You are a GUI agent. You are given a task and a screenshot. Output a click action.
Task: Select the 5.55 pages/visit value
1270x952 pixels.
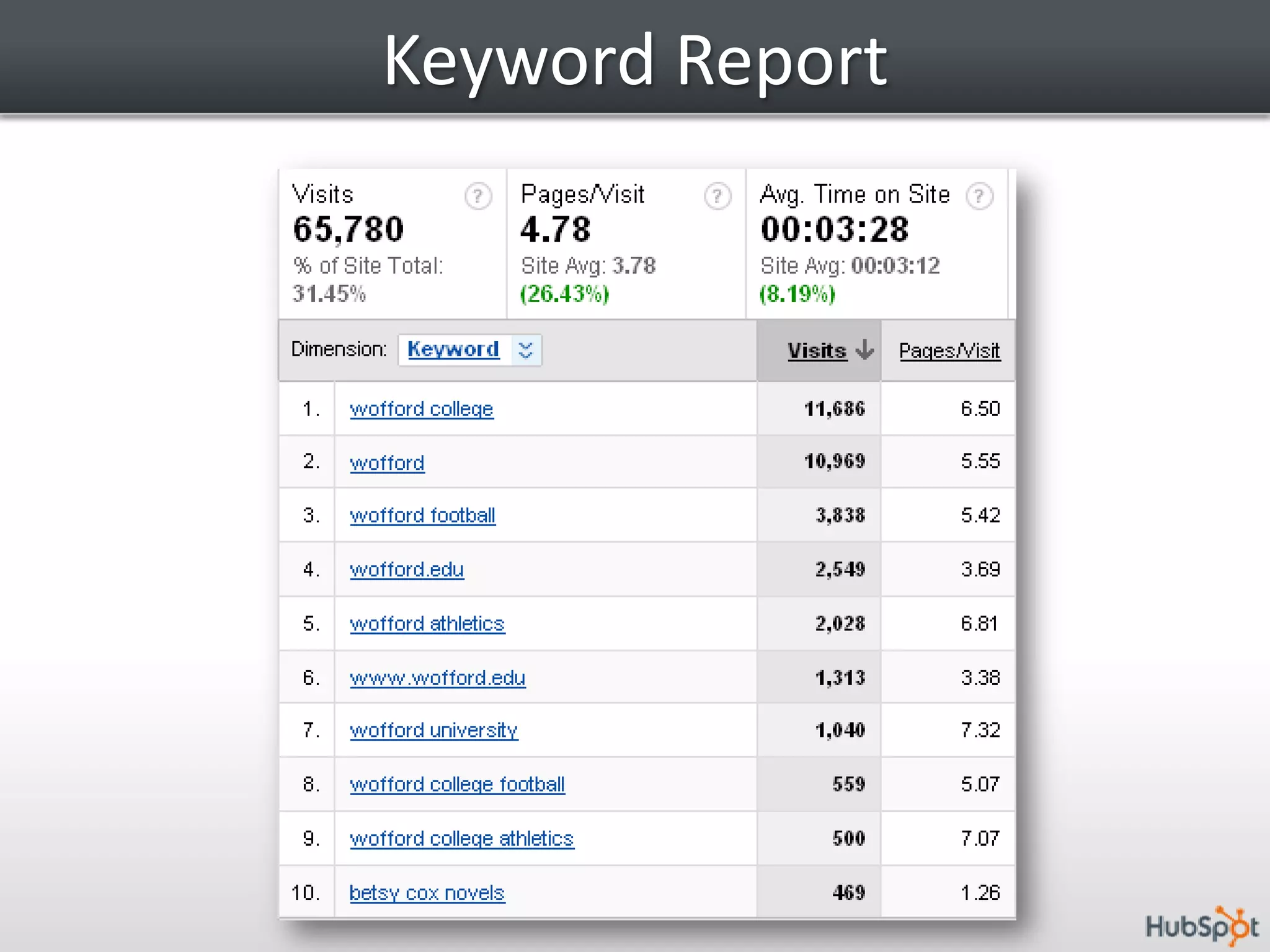click(x=980, y=461)
